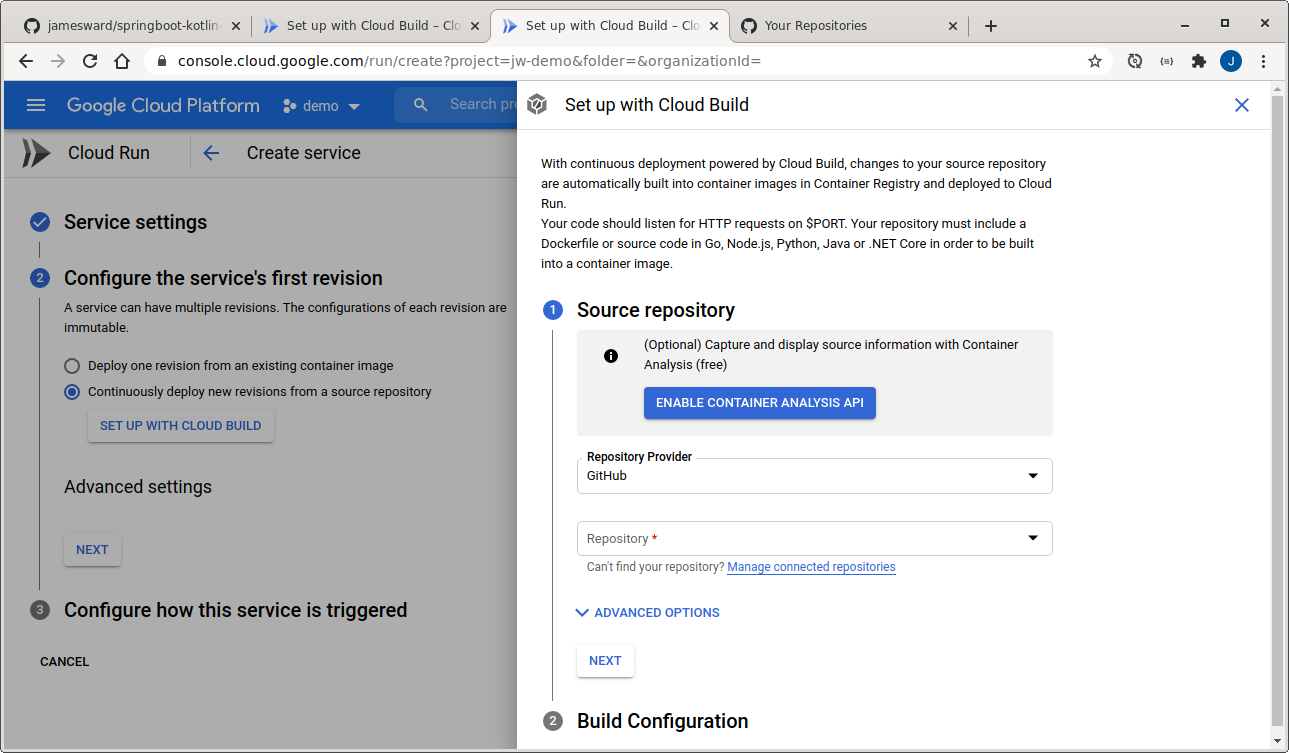Open the Repository dropdown
Screen dimensions: 1289x753
click(x=814, y=539)
